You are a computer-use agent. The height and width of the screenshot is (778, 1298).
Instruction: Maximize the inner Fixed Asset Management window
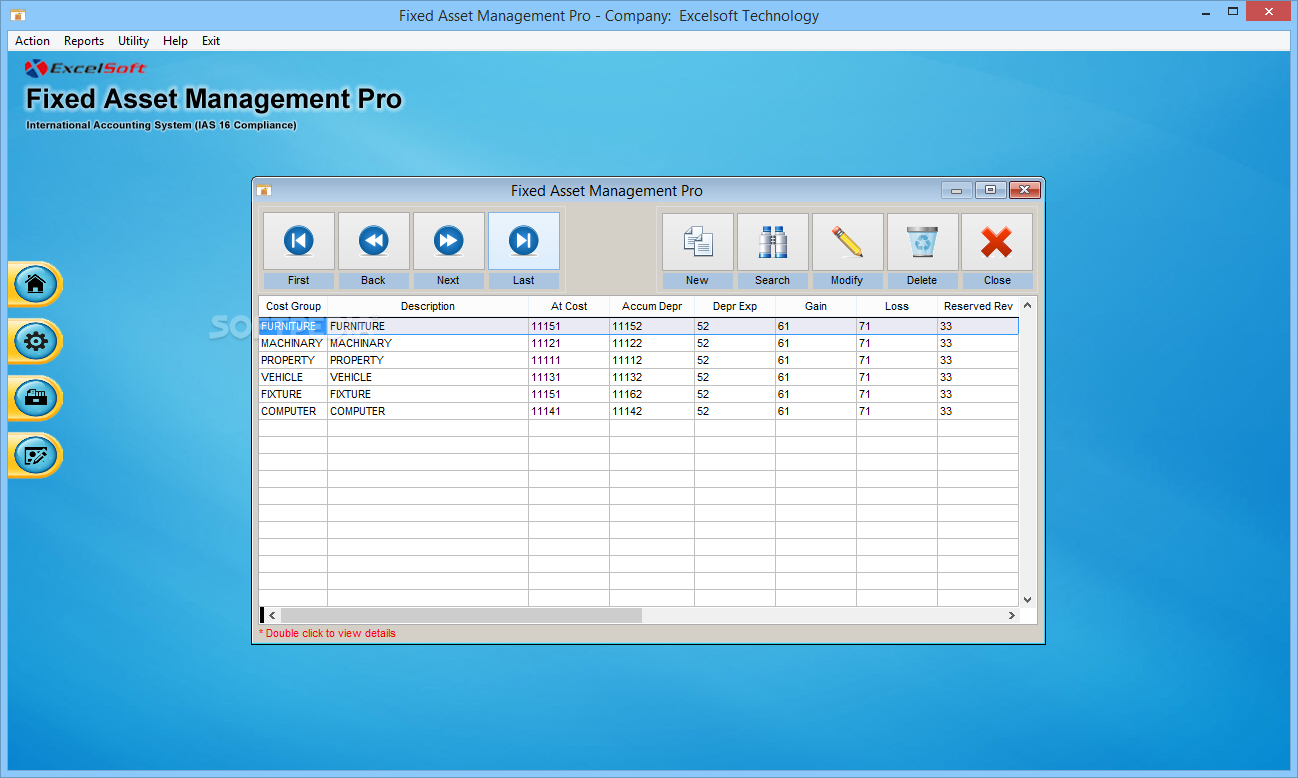point(990,190)
